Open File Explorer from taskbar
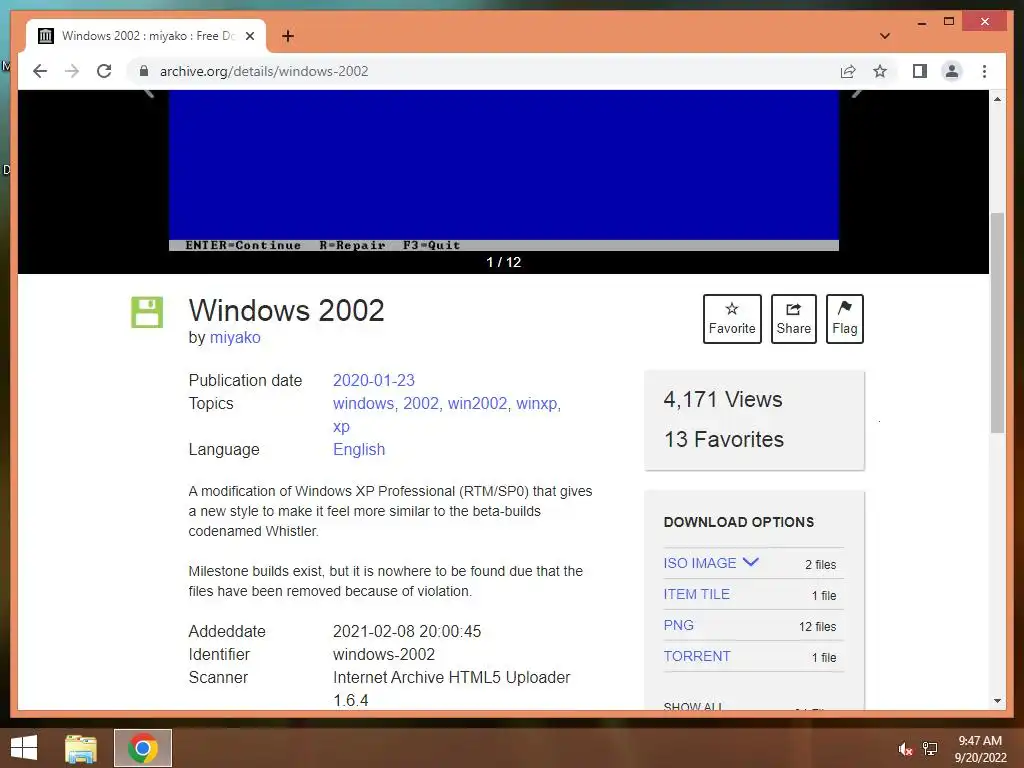The height and width of the screenshot is (768, 1024). click(81, 748)
